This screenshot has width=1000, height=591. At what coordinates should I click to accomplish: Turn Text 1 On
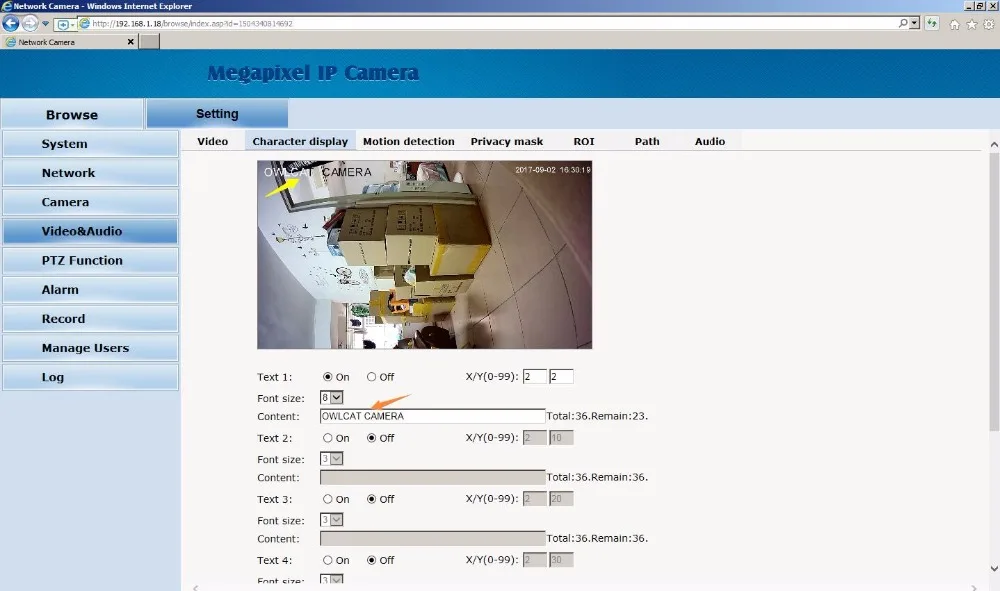[327, 377]
